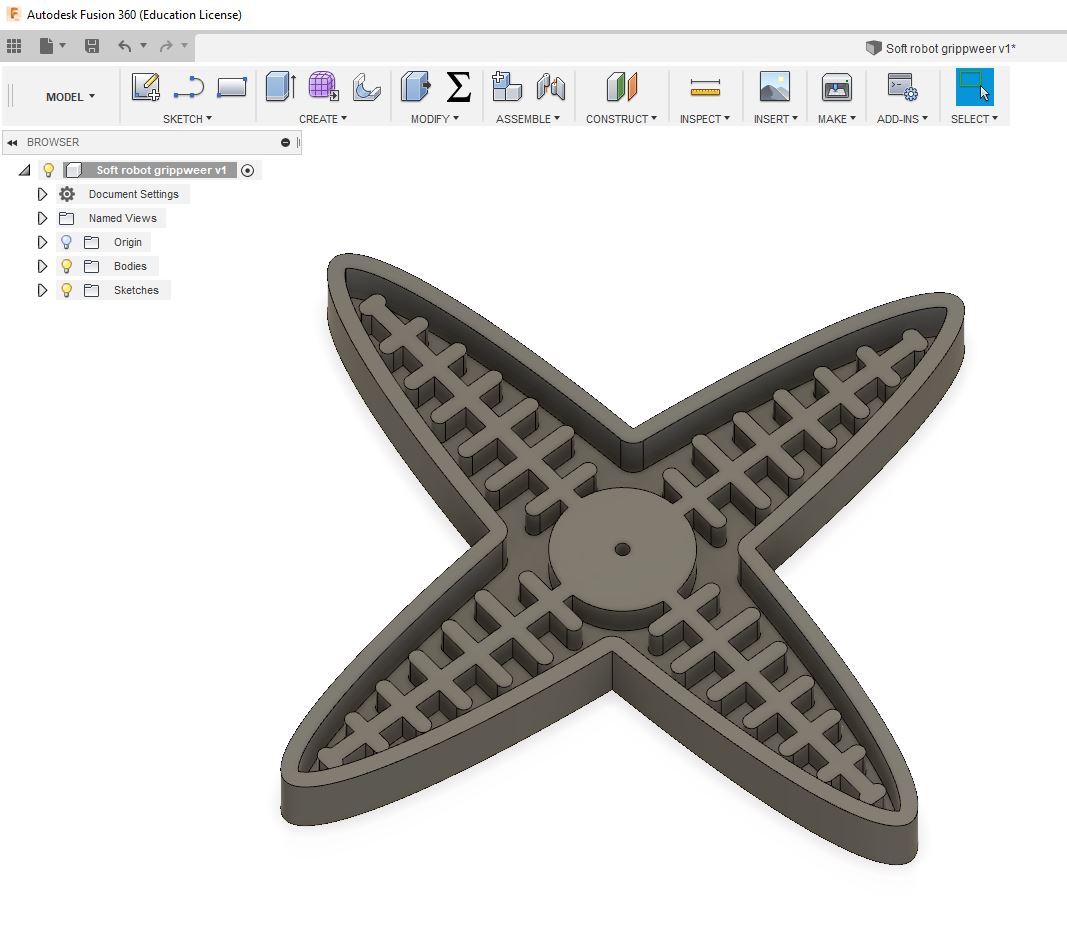Select the Origin folder label

coord(128,242)
